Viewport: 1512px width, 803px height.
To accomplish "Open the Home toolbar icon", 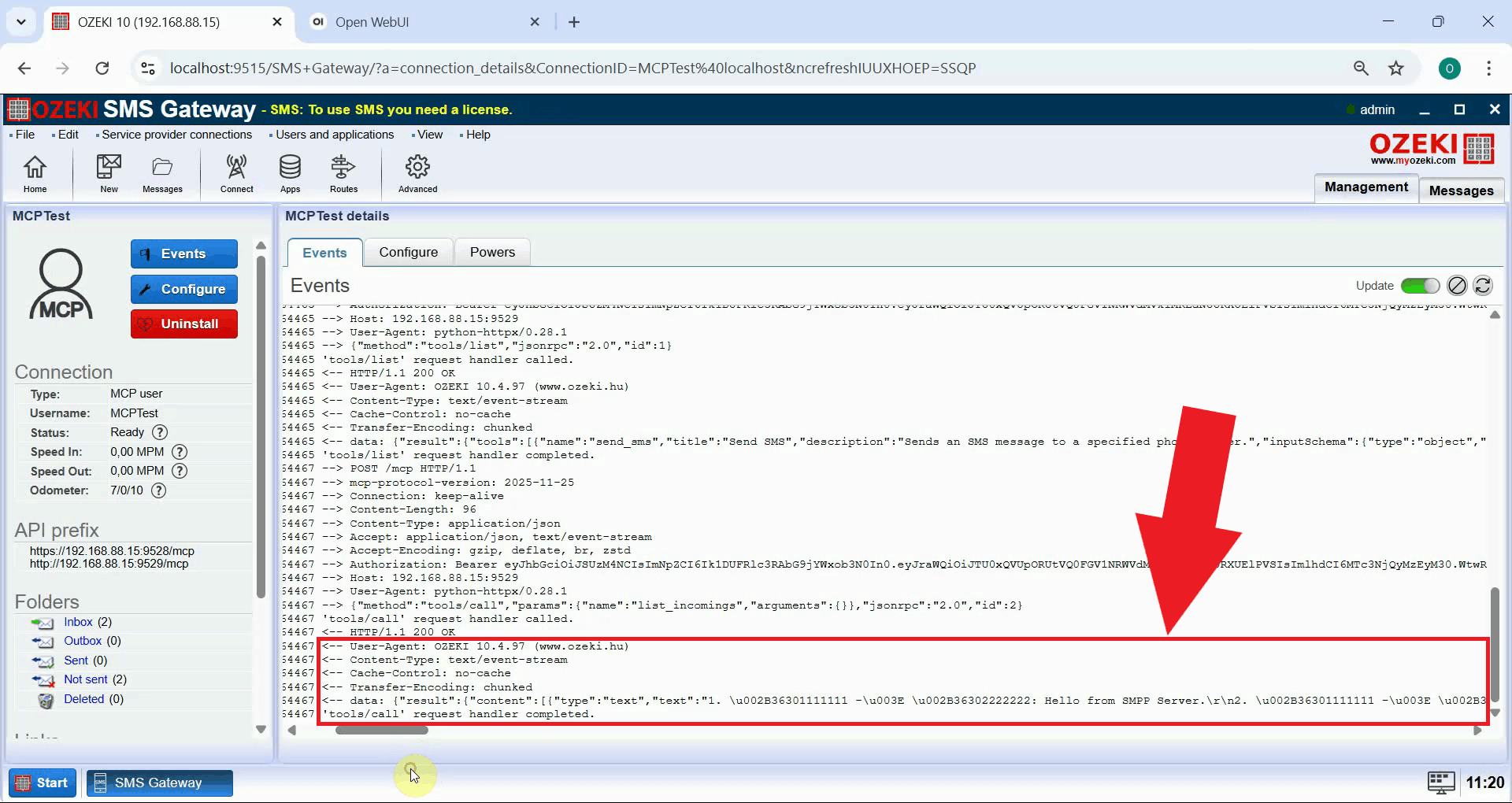I will [x=35, y=173].
